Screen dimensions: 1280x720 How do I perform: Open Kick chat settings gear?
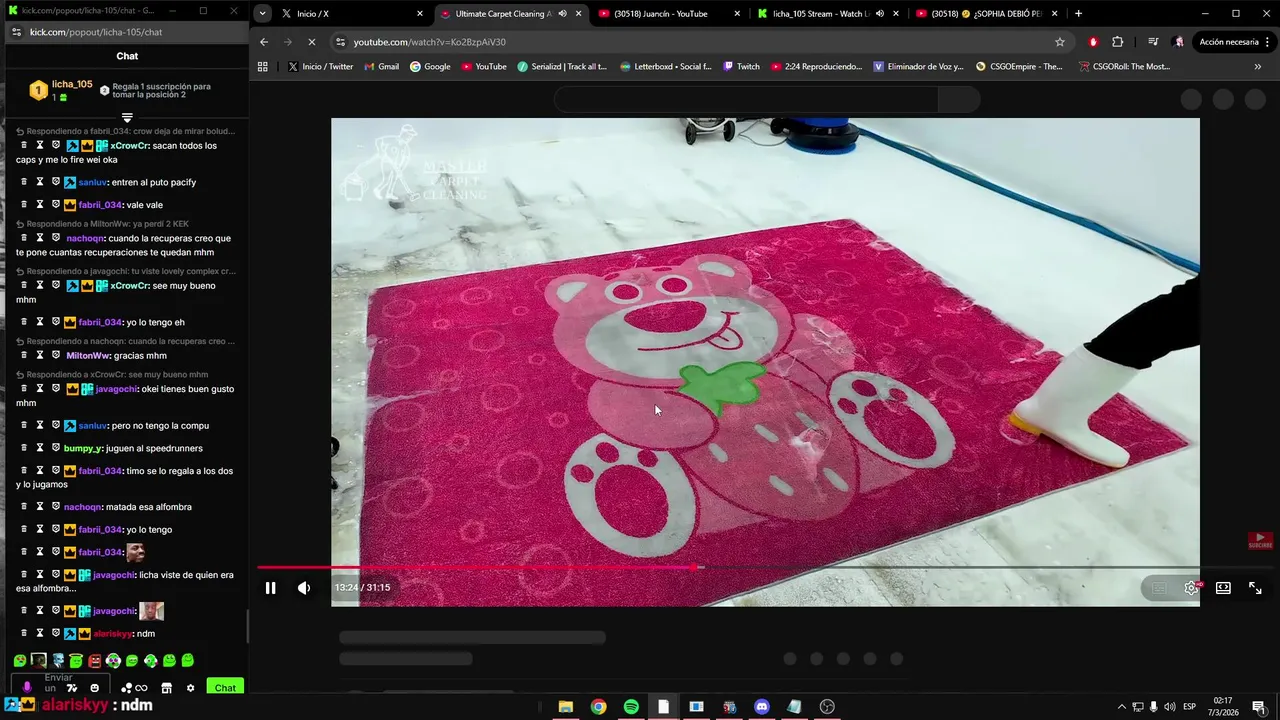(x=190, y=688)
